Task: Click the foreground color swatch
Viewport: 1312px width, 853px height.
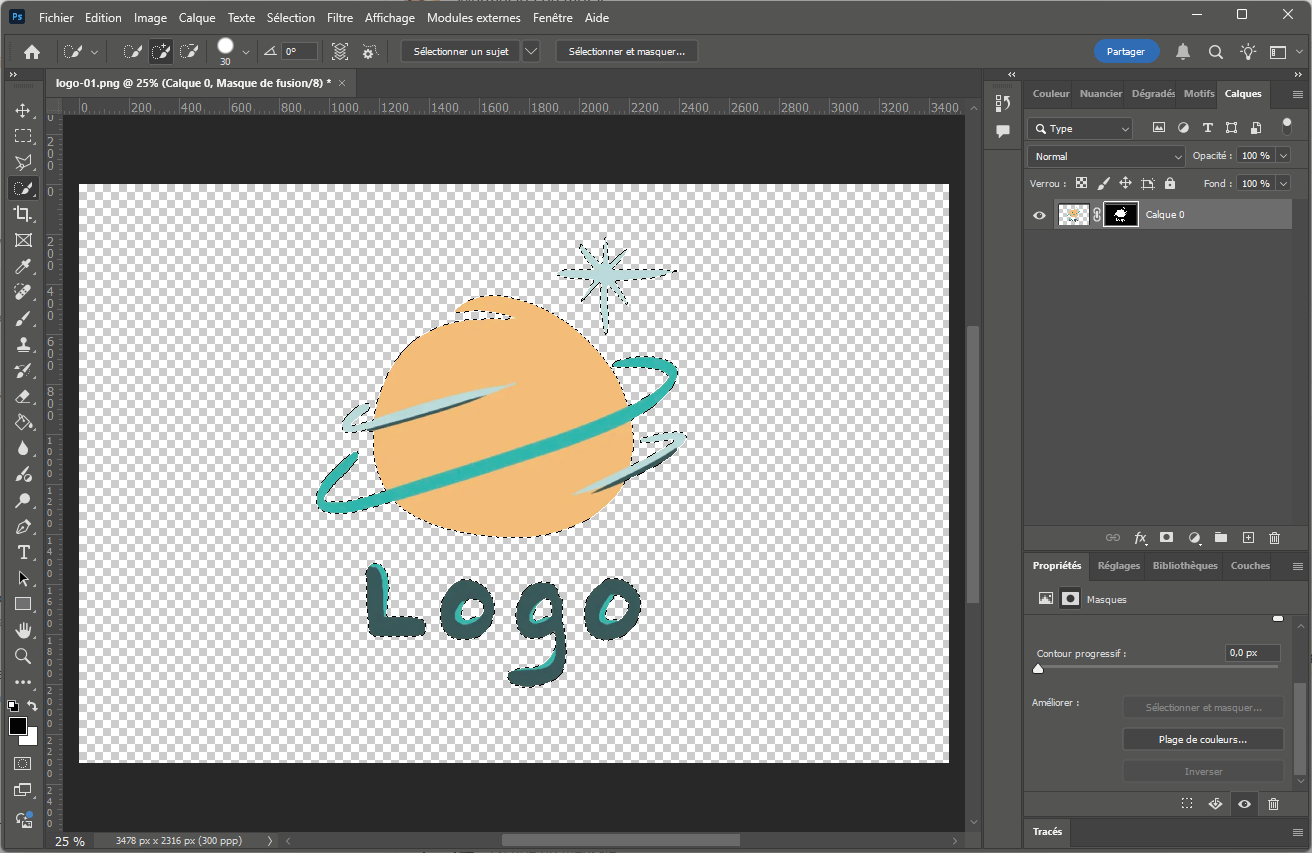Action: (18, 726)
